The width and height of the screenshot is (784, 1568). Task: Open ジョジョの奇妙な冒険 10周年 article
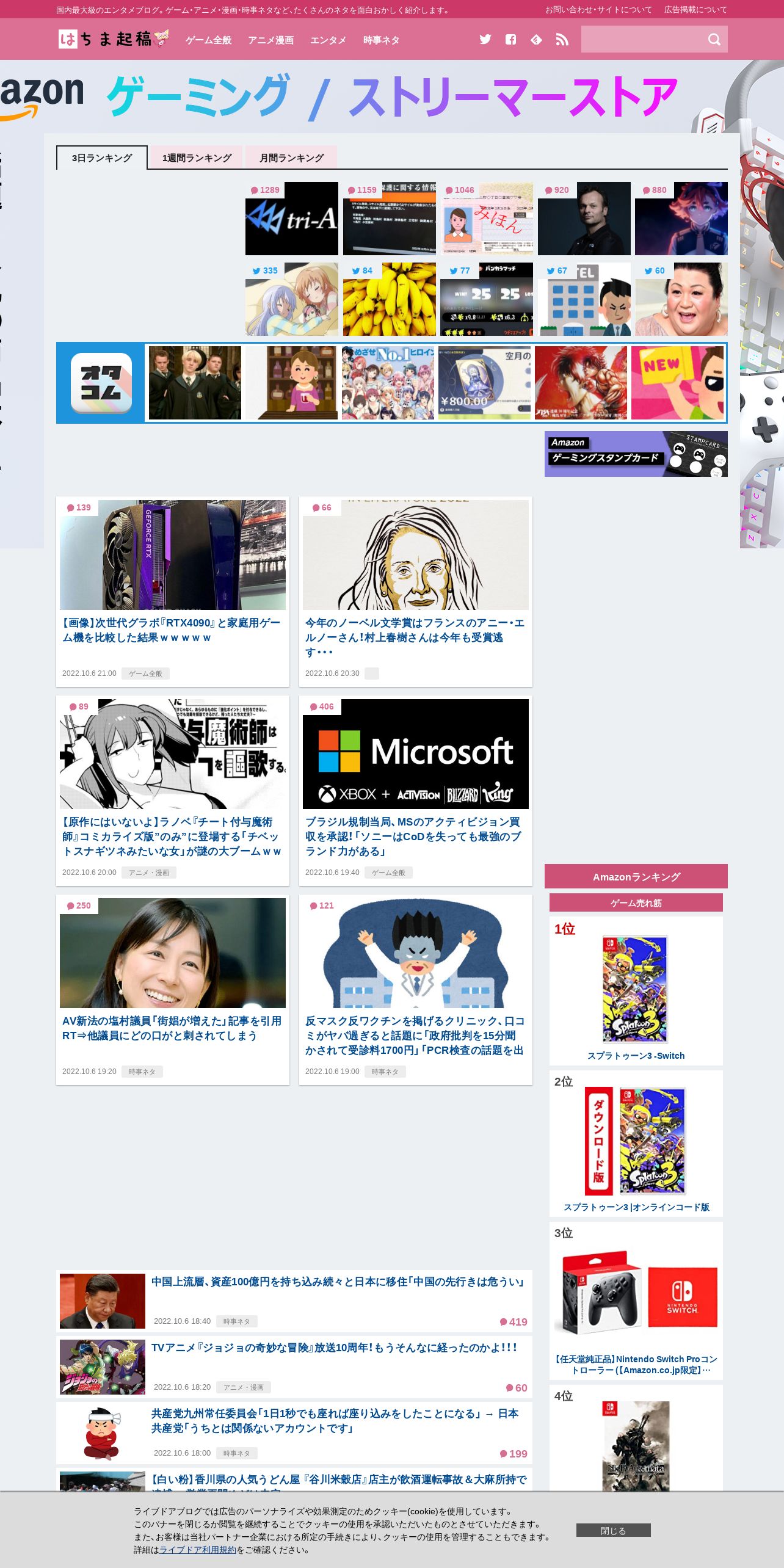pyautogui.click(x=335, y=1348)
